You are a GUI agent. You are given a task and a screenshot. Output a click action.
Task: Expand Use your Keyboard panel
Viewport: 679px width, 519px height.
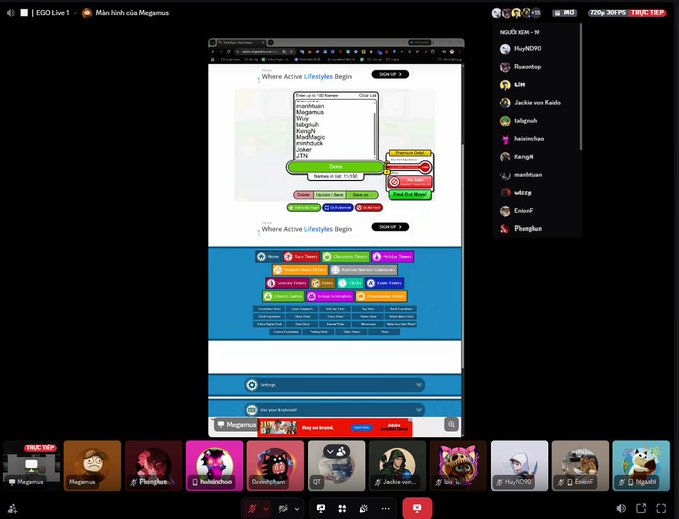(335, 409)
